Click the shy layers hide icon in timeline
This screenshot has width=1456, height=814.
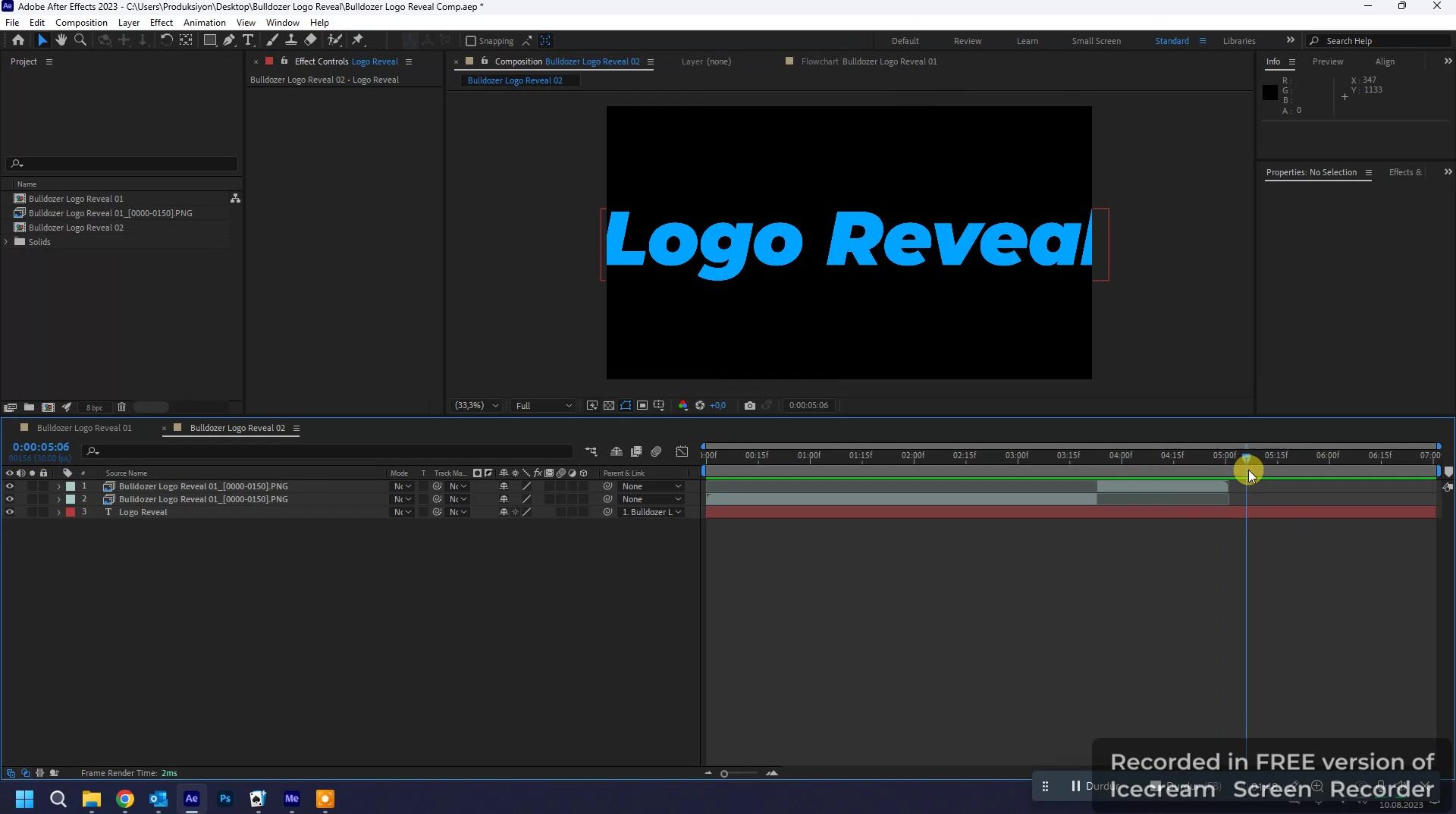click(617, 451)
